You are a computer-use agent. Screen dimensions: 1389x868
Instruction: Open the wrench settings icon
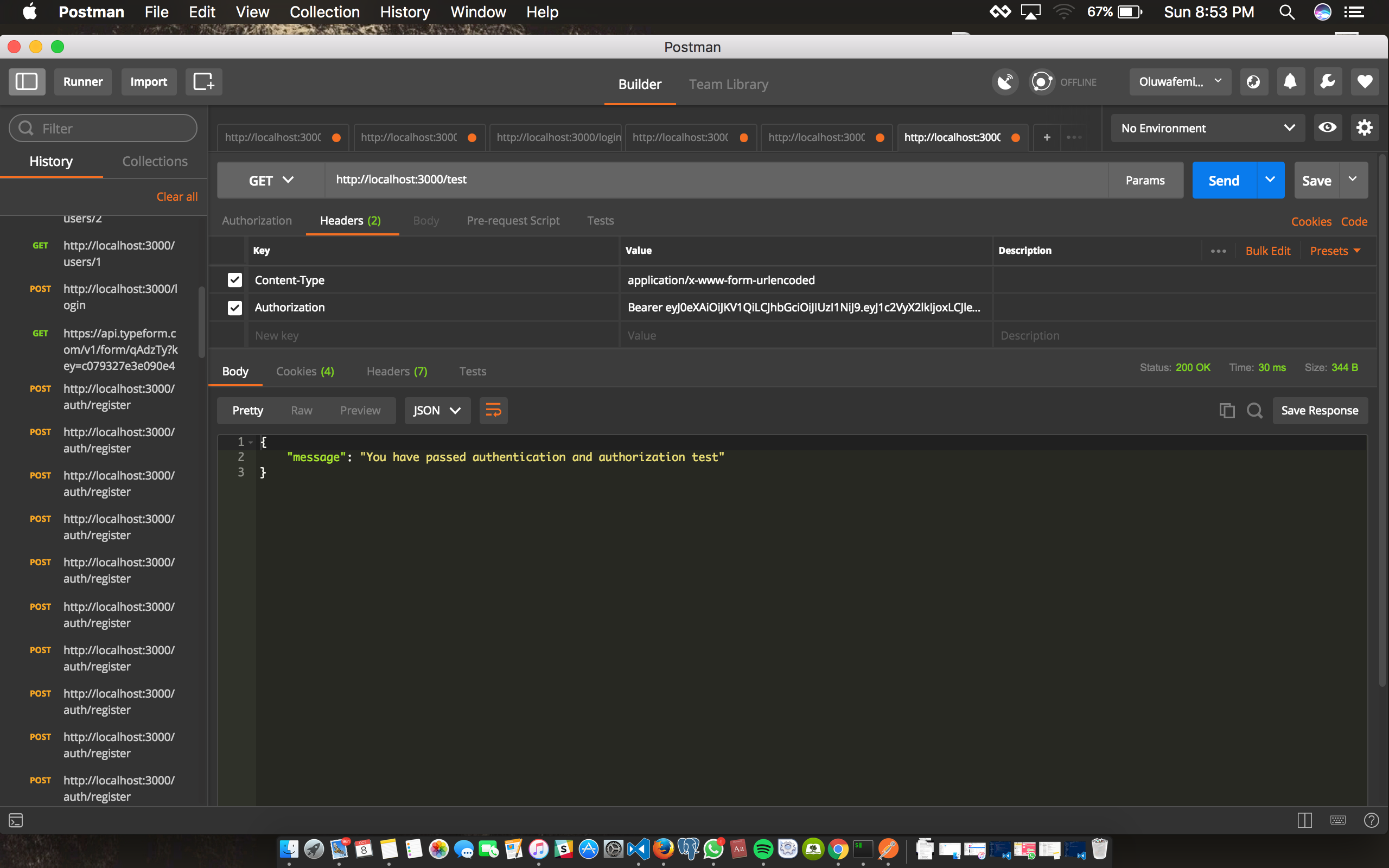[1327, 81]
